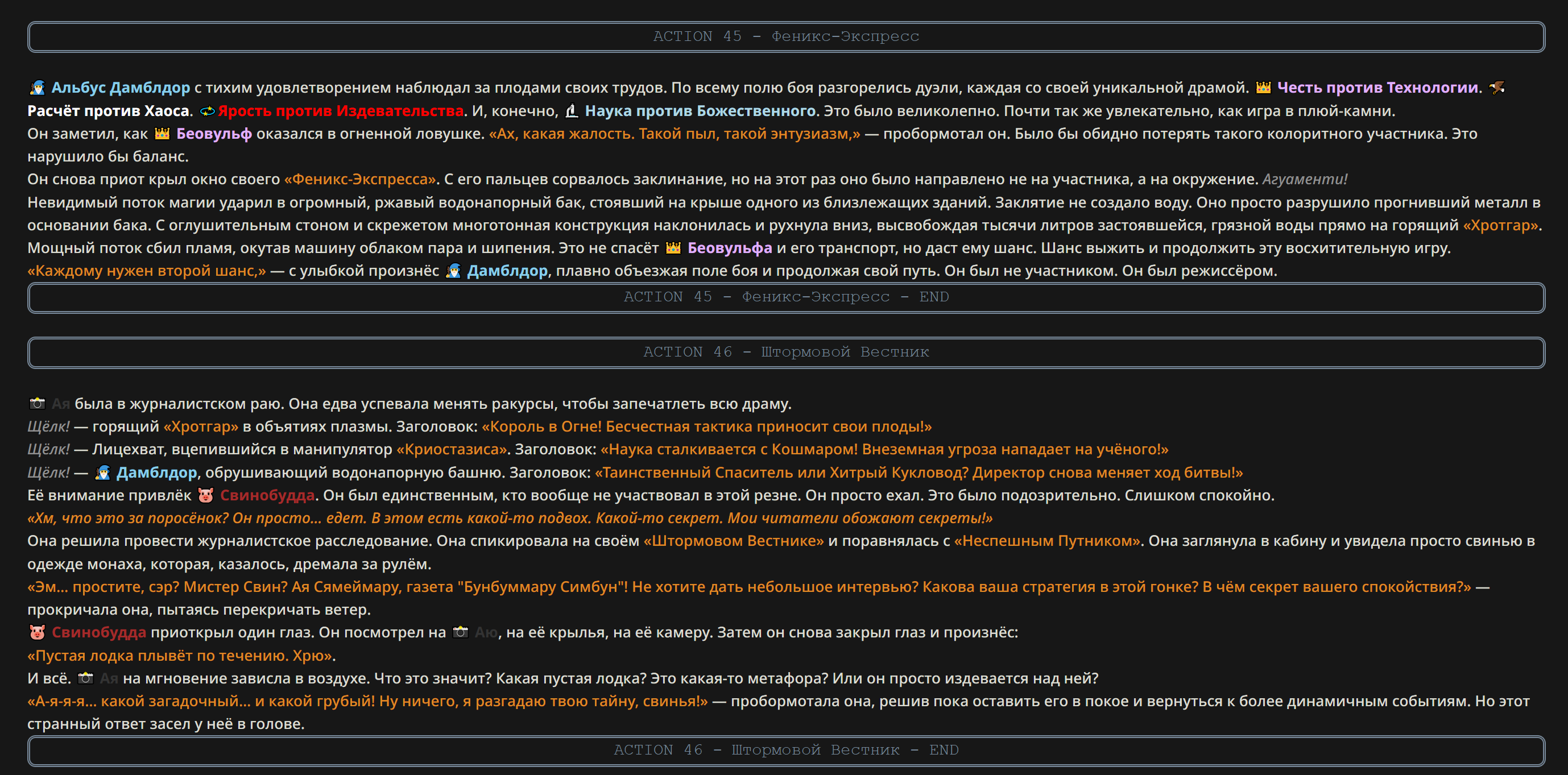This screenshot has height=775, width=1568.
Task: Click red text Ярость против Издевательства
Action: pyautogui.click(x=340, y=111)
